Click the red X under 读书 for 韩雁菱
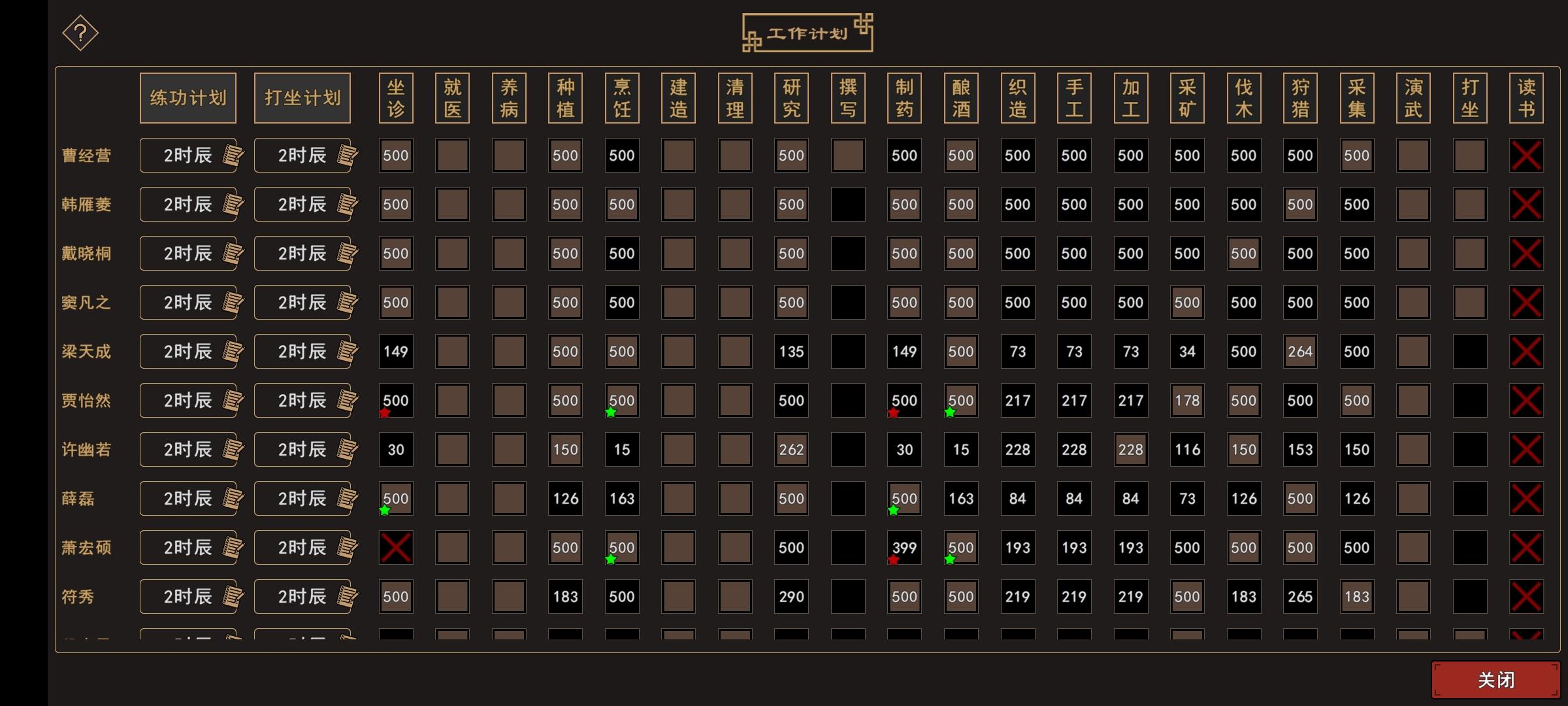The width and height of the screenshot is (1568, 706). [x=1526, y=205]
